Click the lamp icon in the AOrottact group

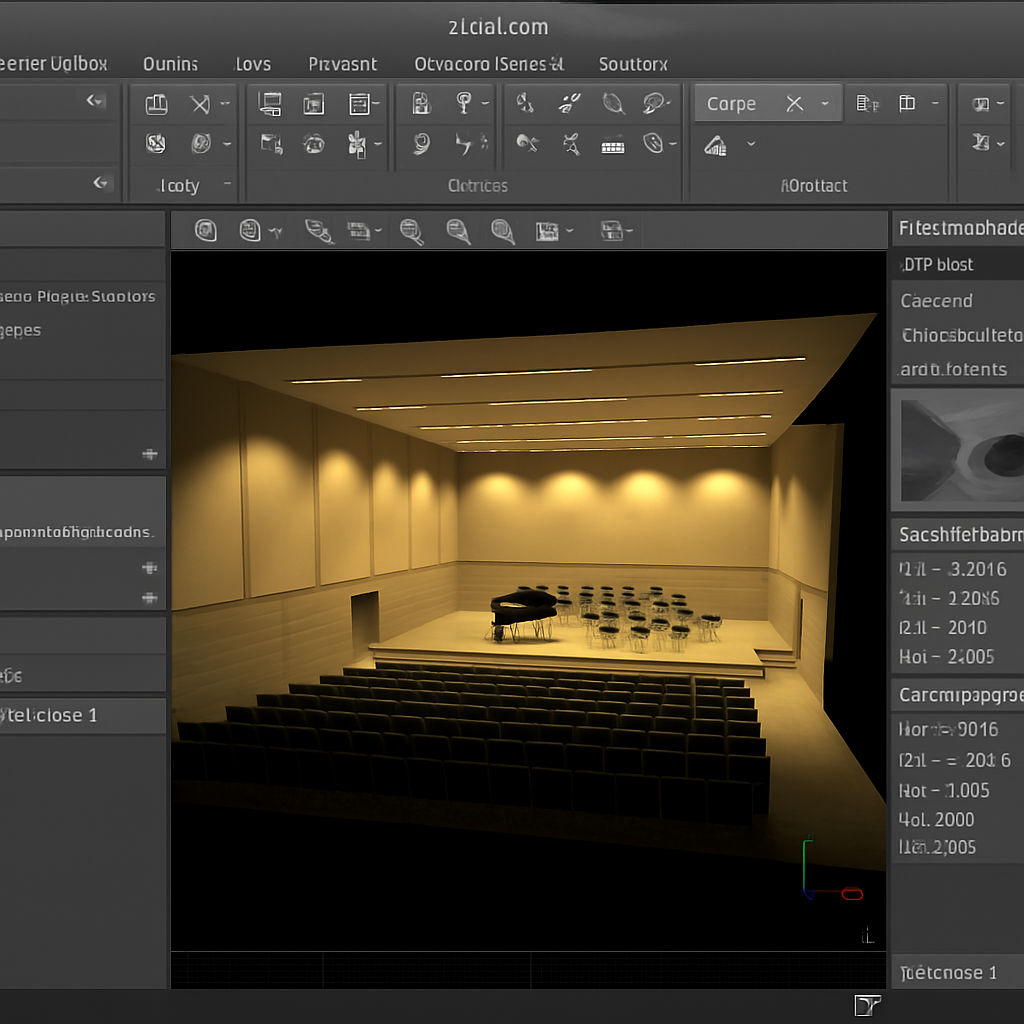(x=714, y=146)
